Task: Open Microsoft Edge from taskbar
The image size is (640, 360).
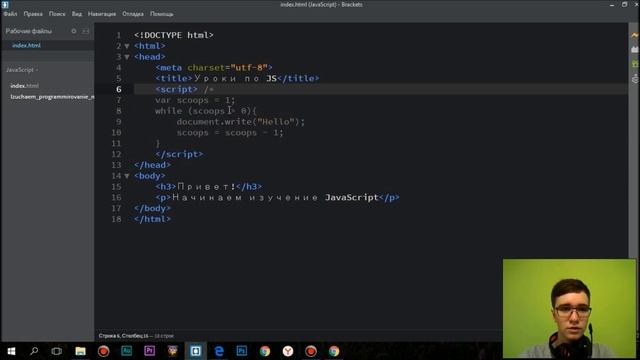Action: (x=219, y=351)
